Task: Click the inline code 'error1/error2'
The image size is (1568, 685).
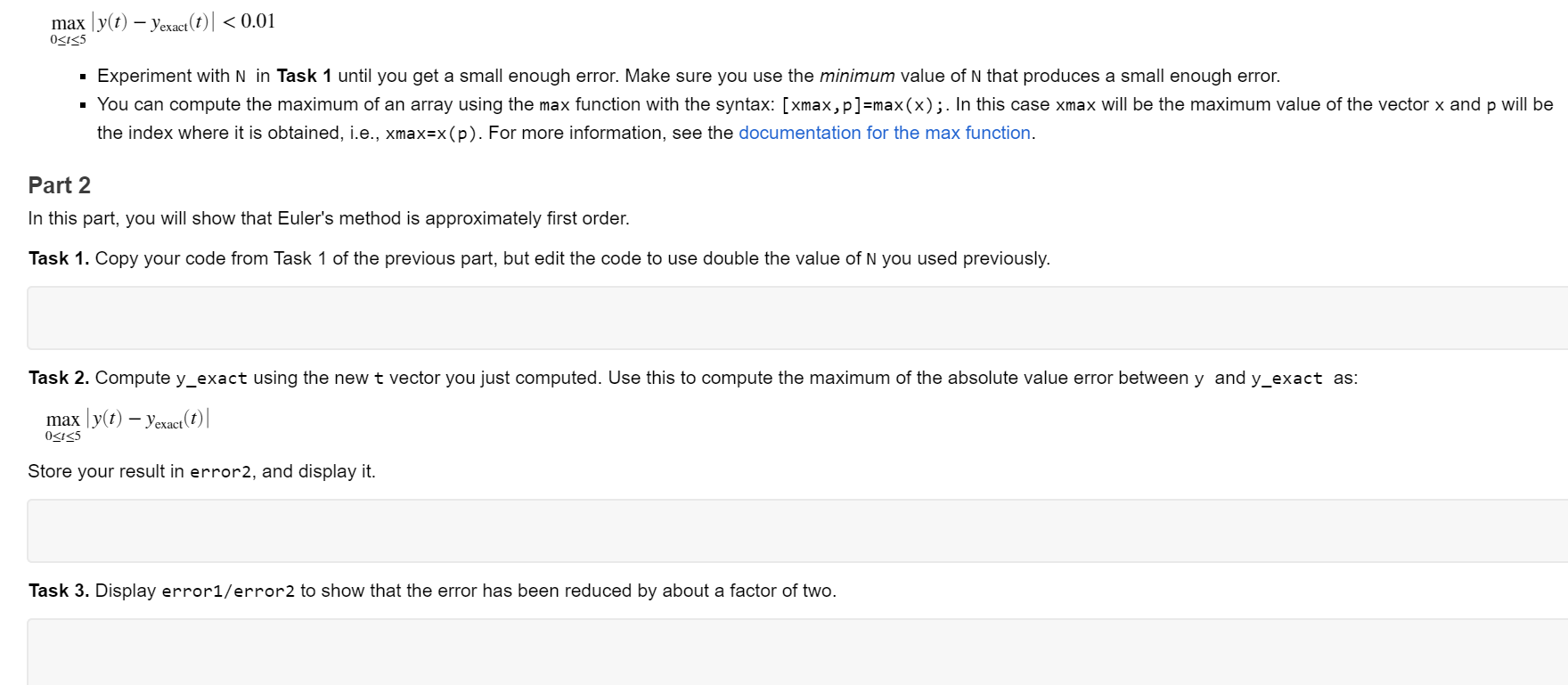Action: (x=228, y=591)
